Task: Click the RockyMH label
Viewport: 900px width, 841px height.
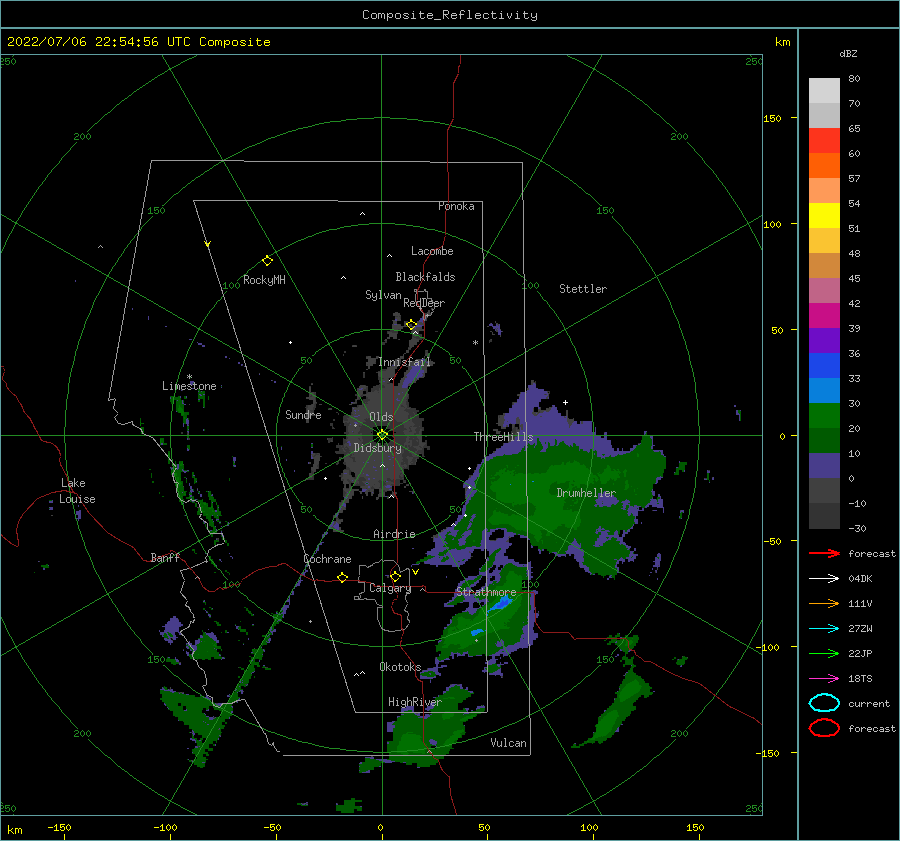Action: click(264, 280)
